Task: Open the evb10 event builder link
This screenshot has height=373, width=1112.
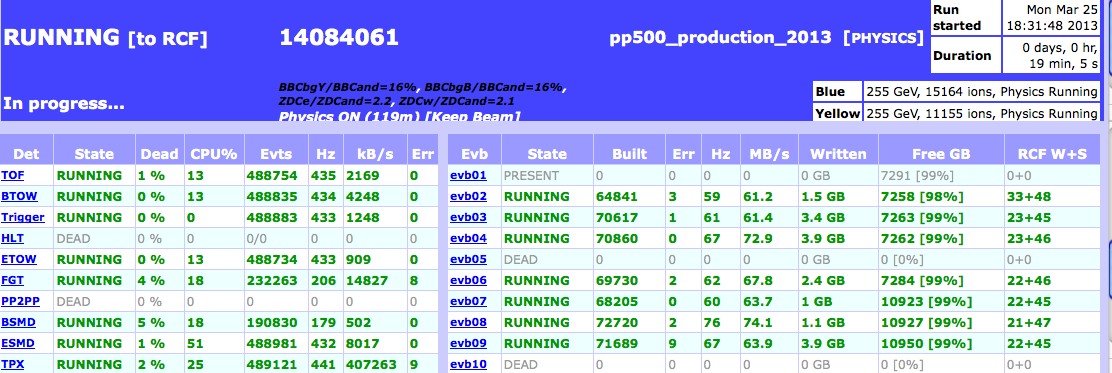Action: (x=468, y=364)
